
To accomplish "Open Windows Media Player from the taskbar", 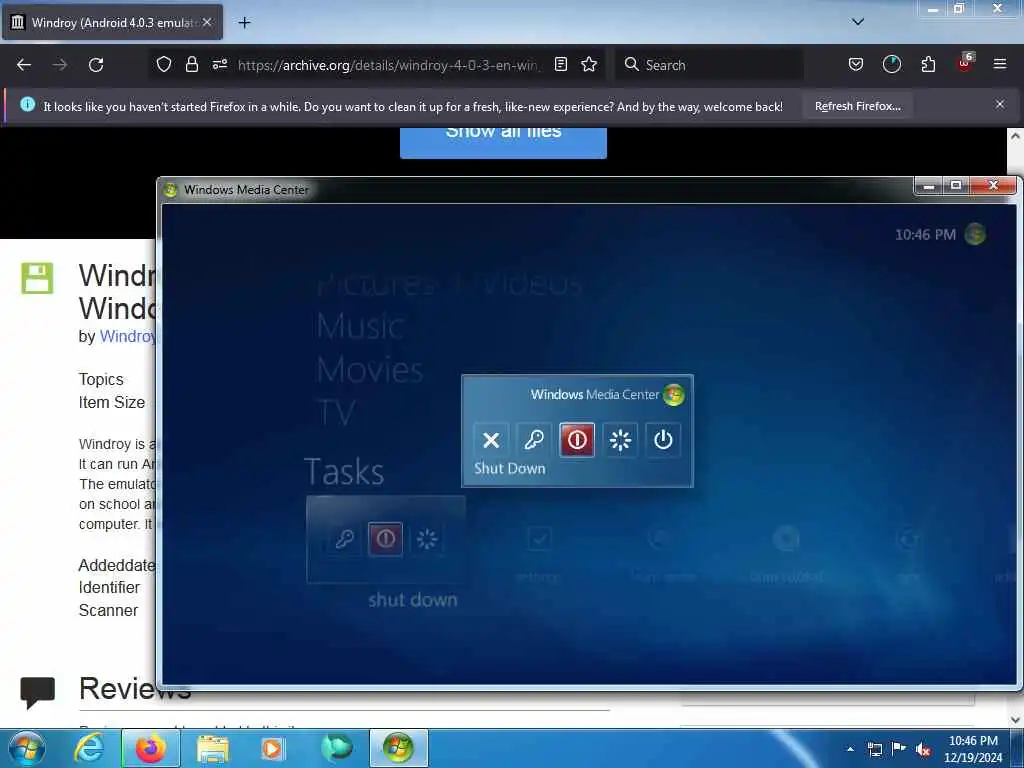I will [x=272, y=748].
